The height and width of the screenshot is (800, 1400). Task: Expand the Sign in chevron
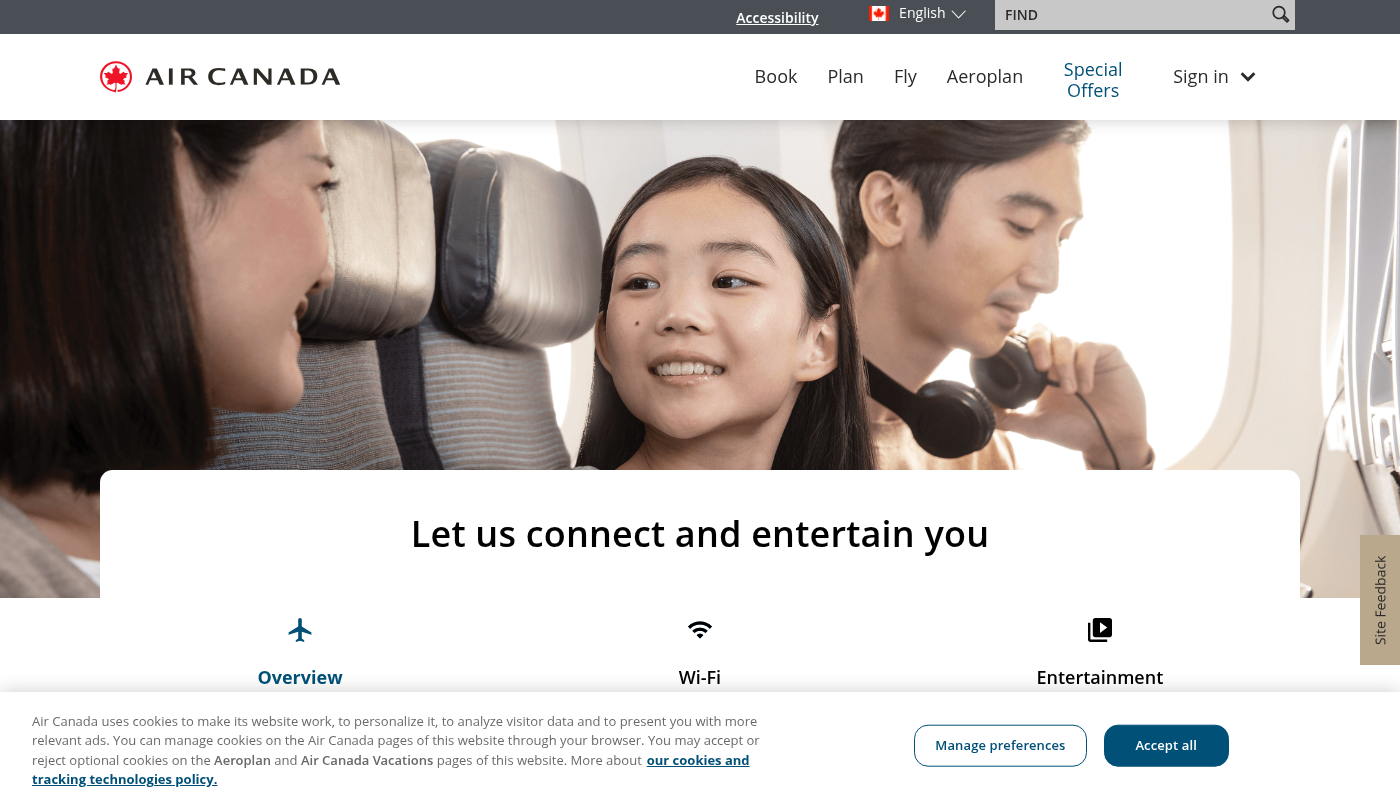(1248, 77)
